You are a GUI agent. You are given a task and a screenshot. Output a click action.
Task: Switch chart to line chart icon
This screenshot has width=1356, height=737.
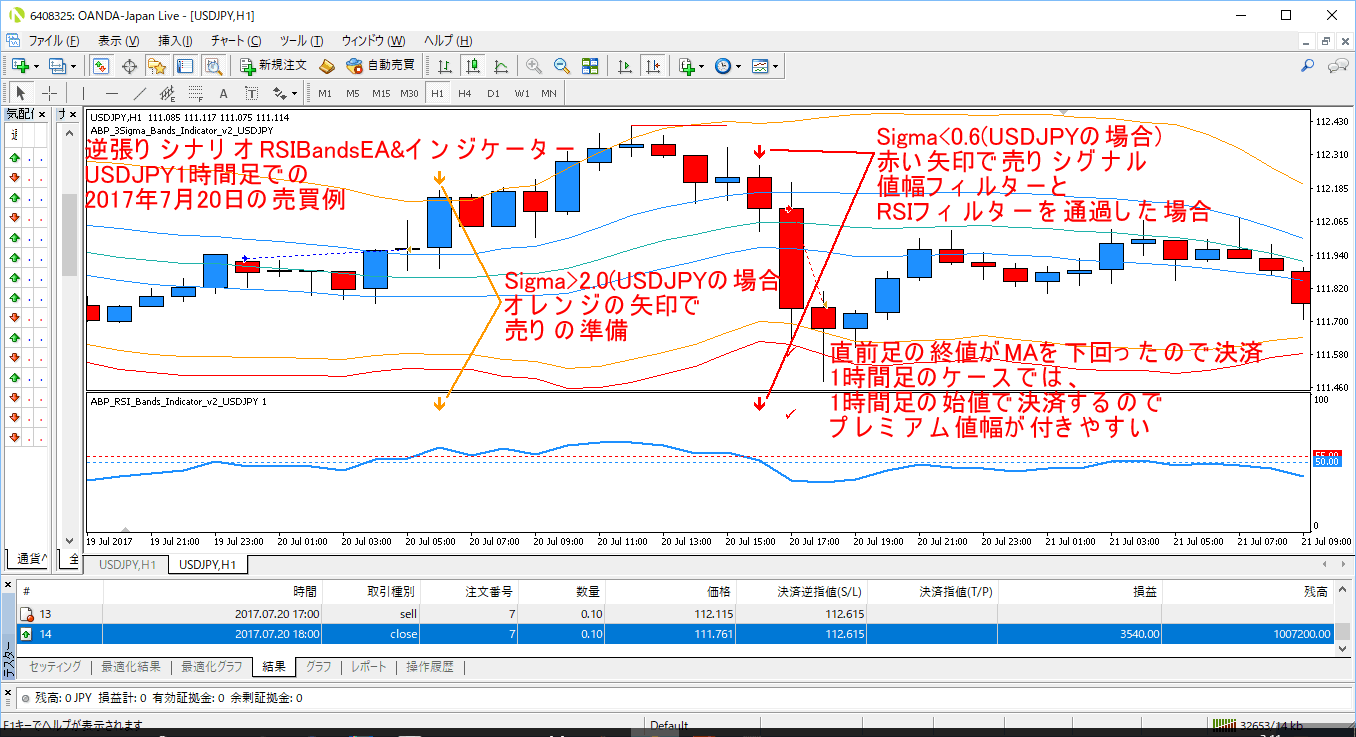point(501,66)
